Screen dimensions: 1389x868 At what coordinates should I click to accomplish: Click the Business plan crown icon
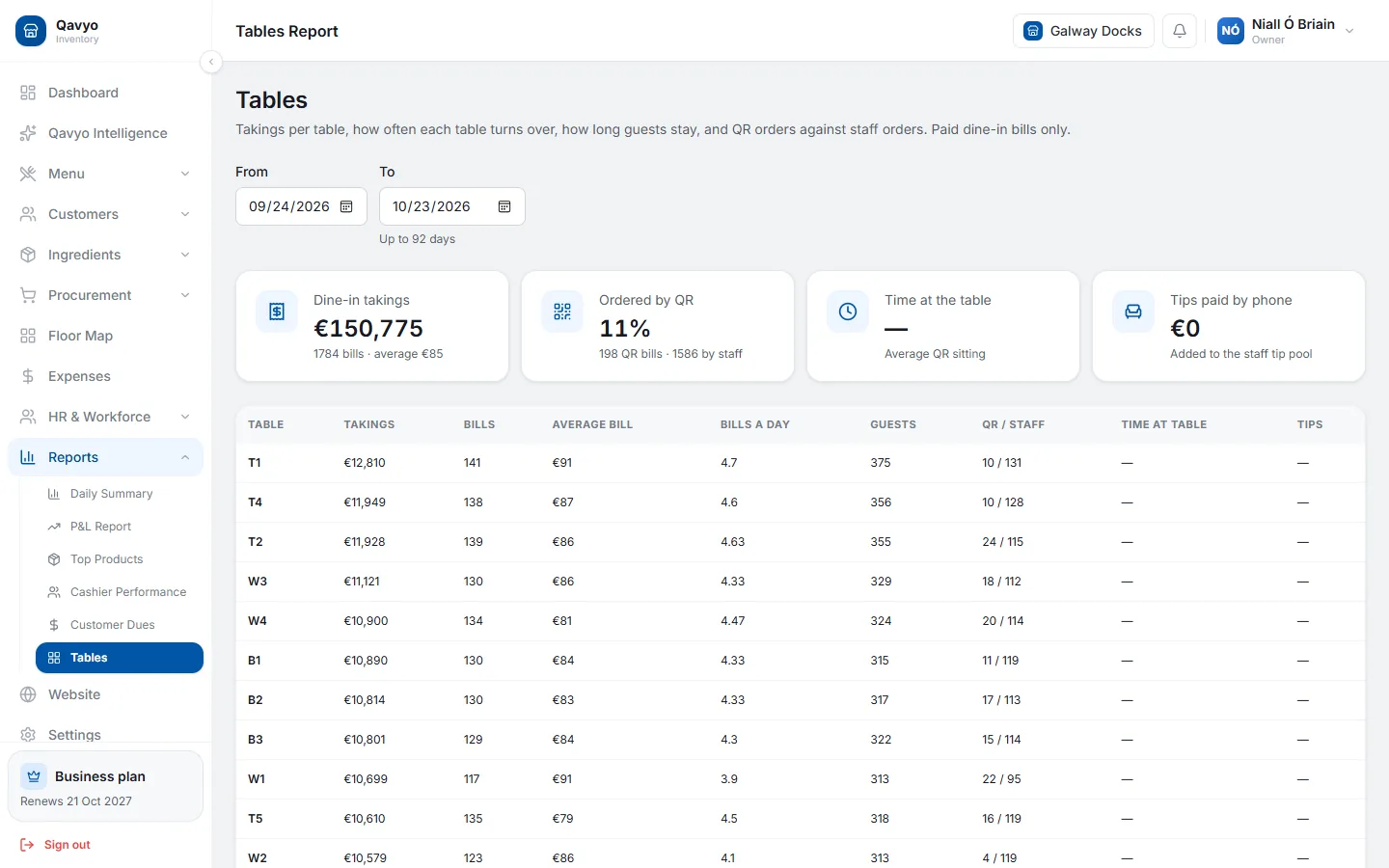pyautogui.click(x=34, y=776)
